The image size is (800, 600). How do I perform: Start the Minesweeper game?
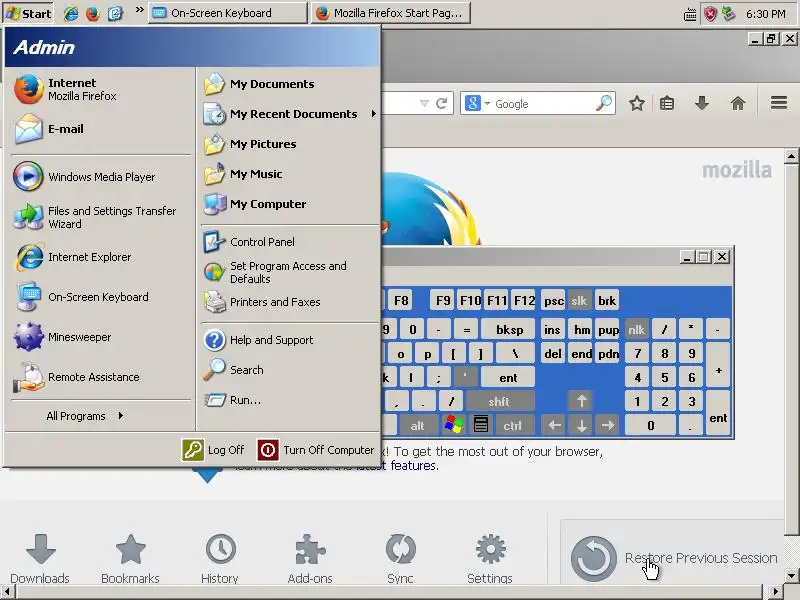(101, 337)
